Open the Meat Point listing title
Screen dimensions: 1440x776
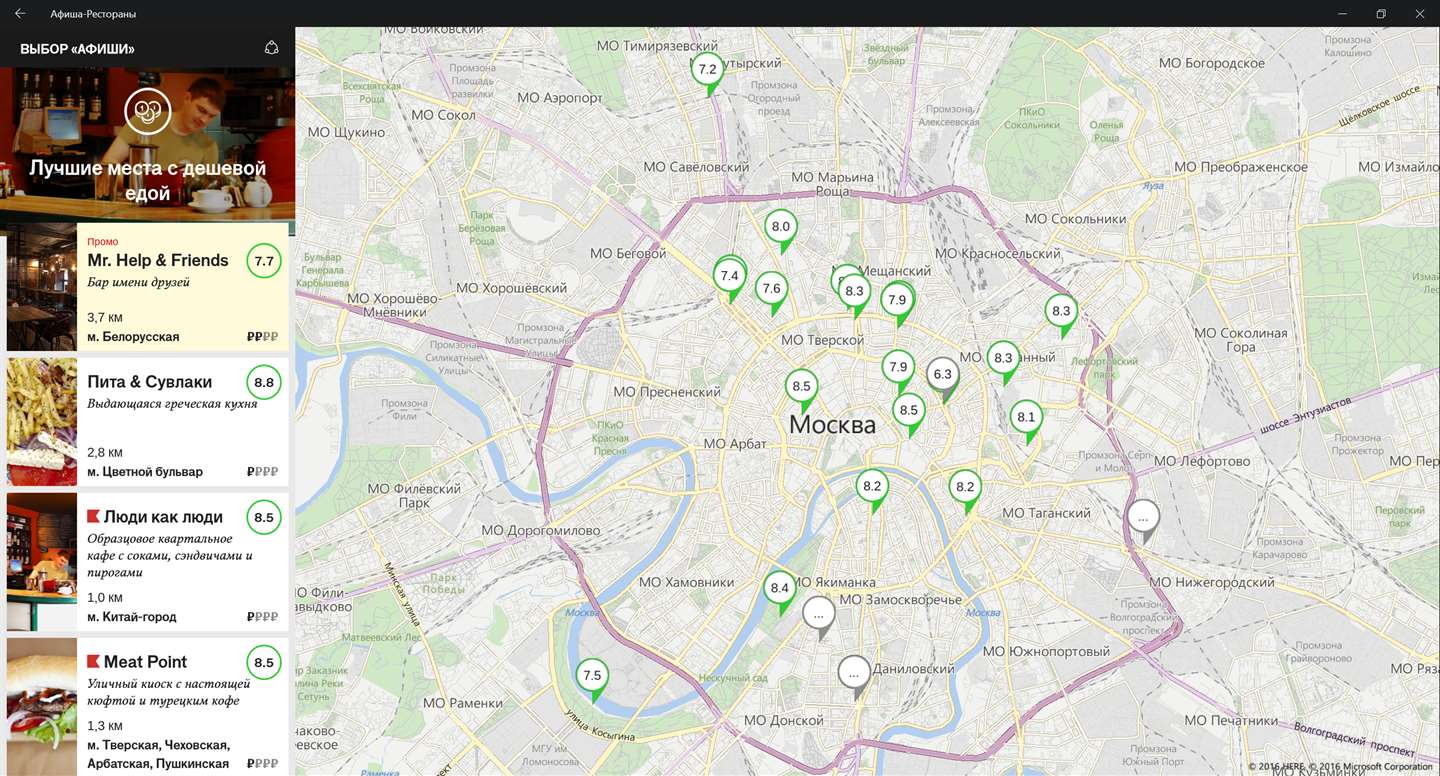click(145, 662)
